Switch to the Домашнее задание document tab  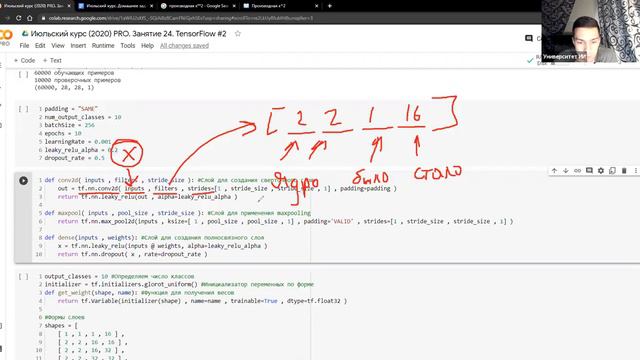point(116,6)
